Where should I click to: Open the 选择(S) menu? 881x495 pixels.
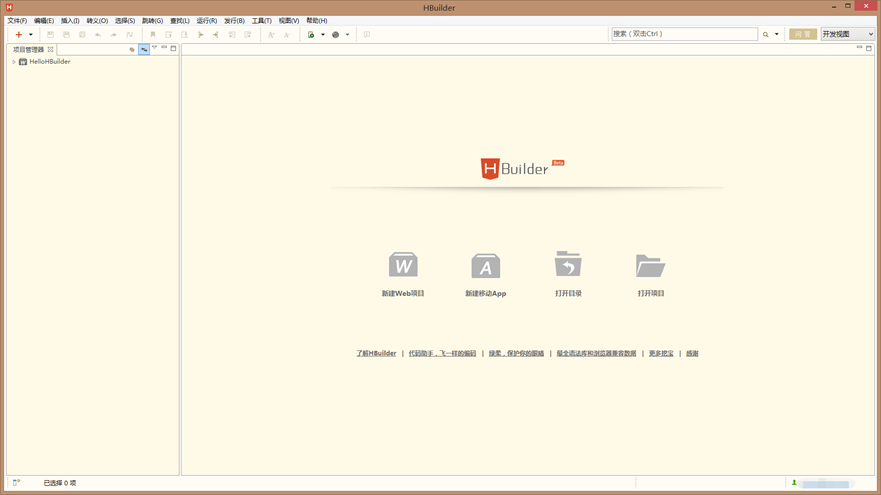tap(125, 21)
